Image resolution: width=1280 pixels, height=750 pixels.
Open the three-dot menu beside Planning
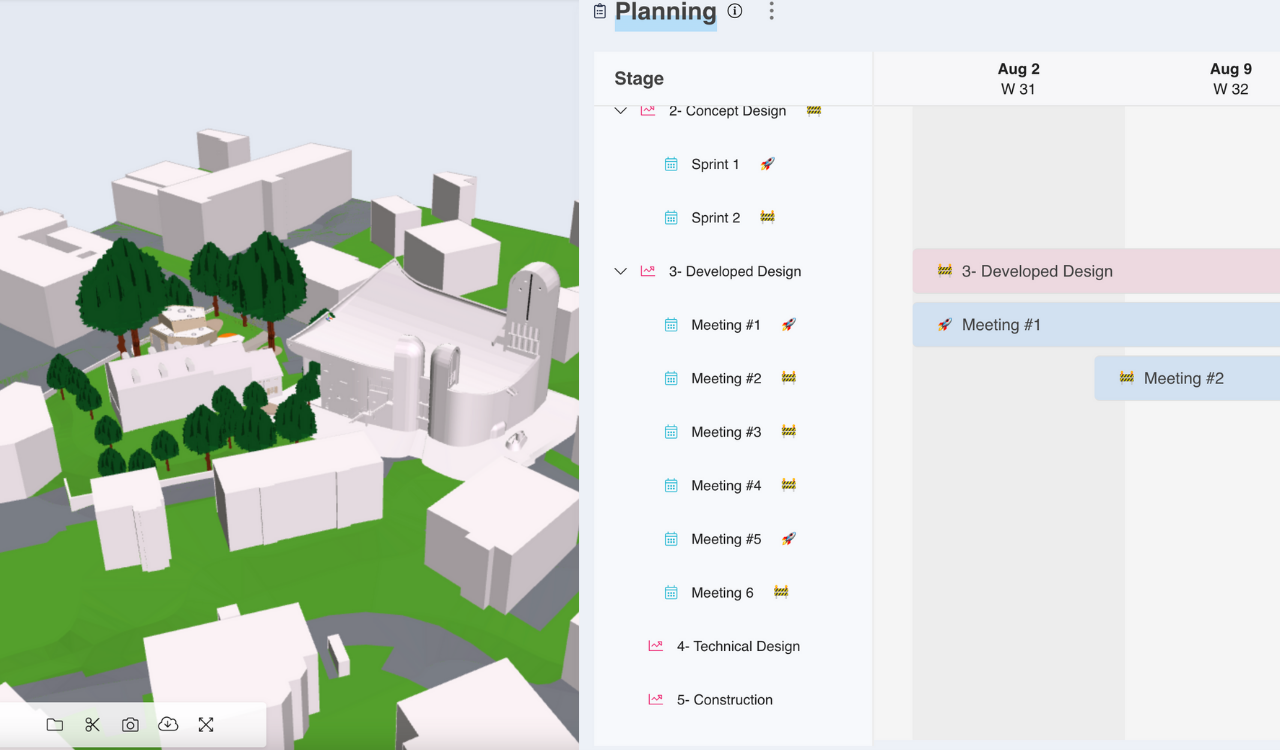771,11
